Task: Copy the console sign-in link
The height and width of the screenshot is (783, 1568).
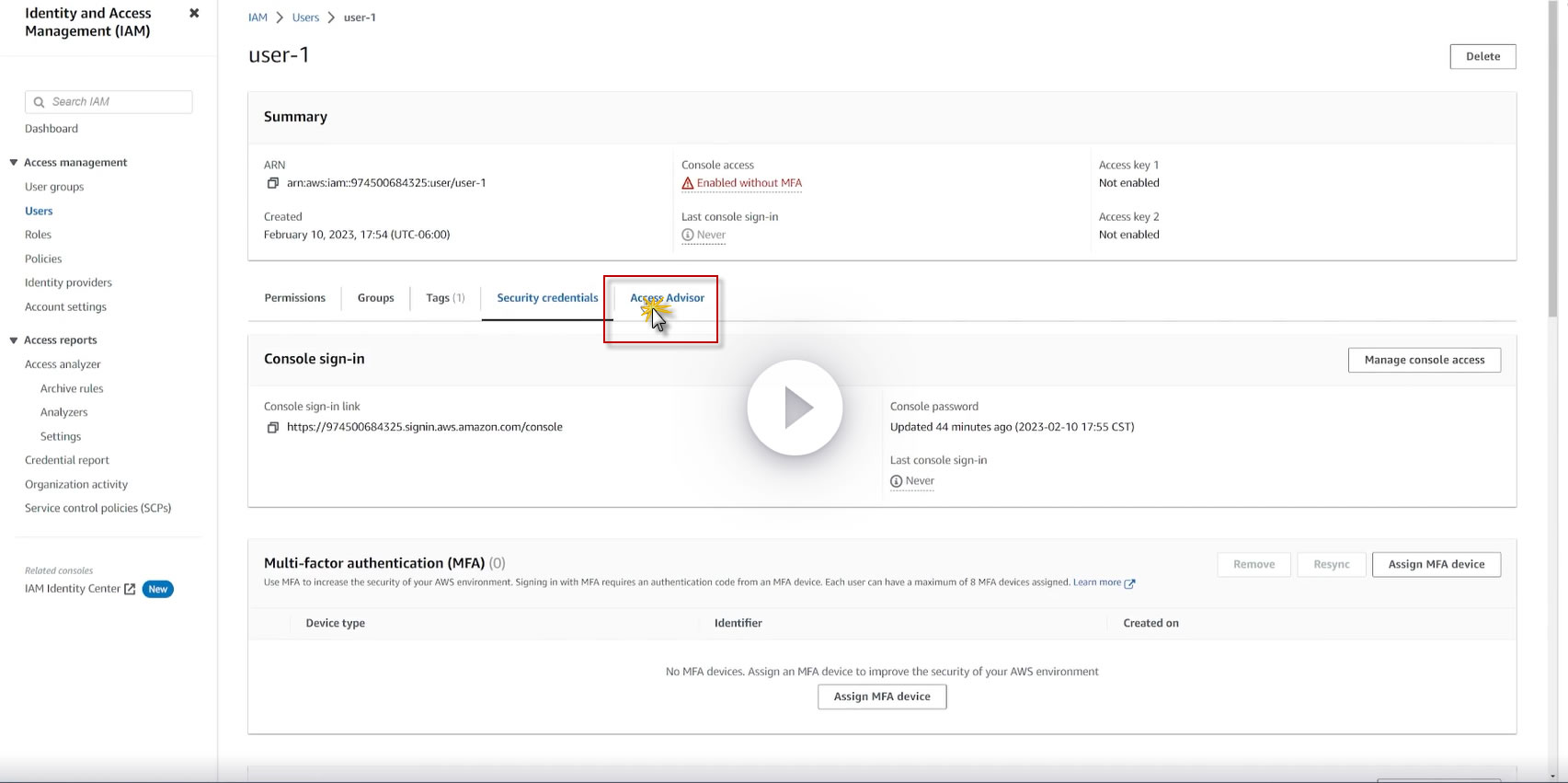Action: pyautogui.click(x=273, y=427)
